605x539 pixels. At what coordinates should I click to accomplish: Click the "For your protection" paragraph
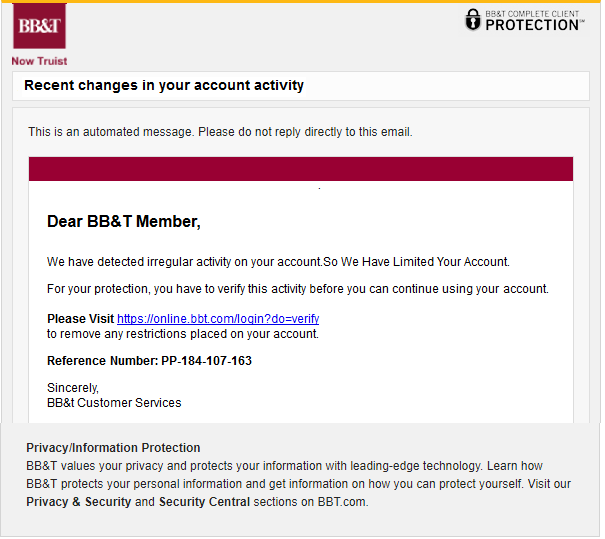(x=297, y=289)
